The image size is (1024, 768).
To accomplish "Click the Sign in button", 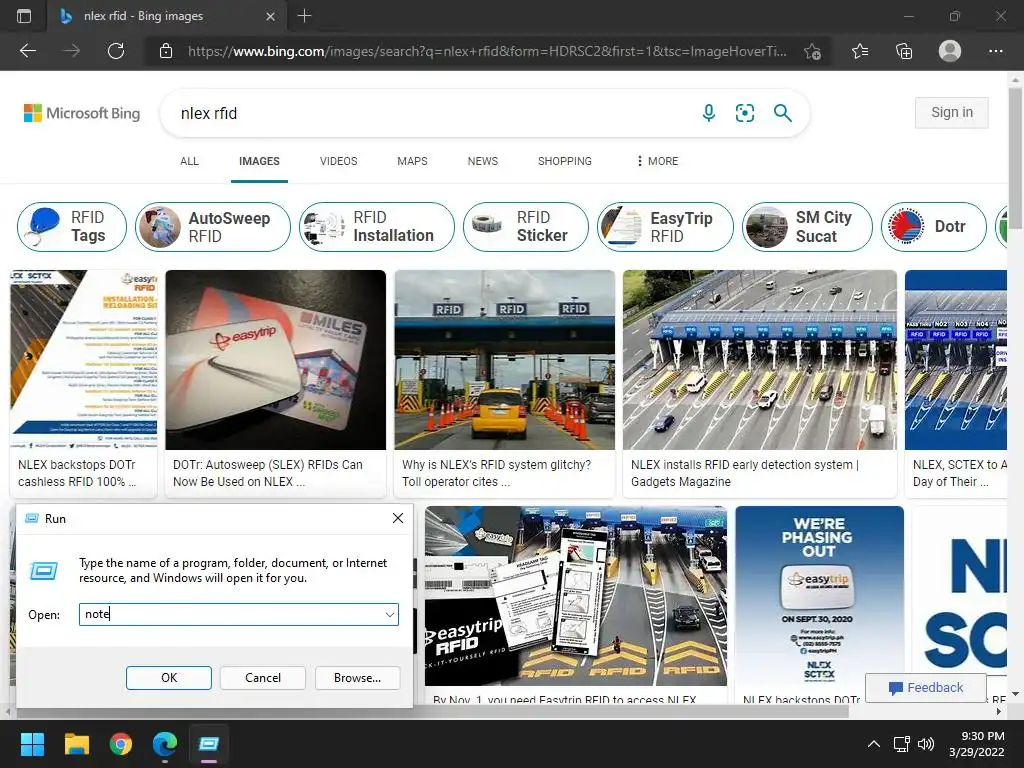I will 952,112.
